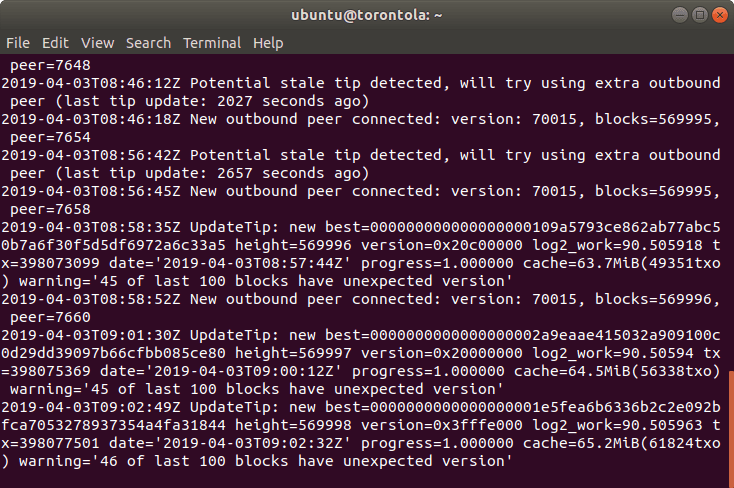The height and width of the screenshot is (488, 734).
Task: Open the Edit menu
Action: pyautogui.click(x=55, y=43)
